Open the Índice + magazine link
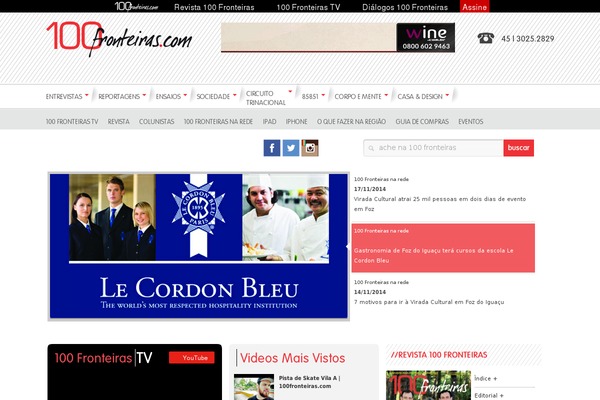The height and width of the screenshot is (400, 600). tap(486, 379)
